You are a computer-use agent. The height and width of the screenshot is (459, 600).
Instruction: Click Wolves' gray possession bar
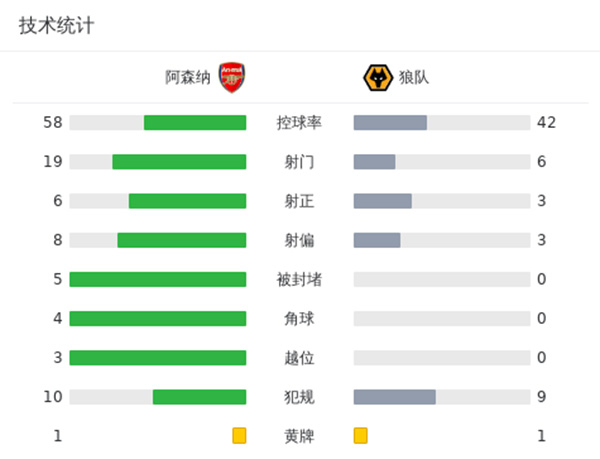tap(390, 123)
